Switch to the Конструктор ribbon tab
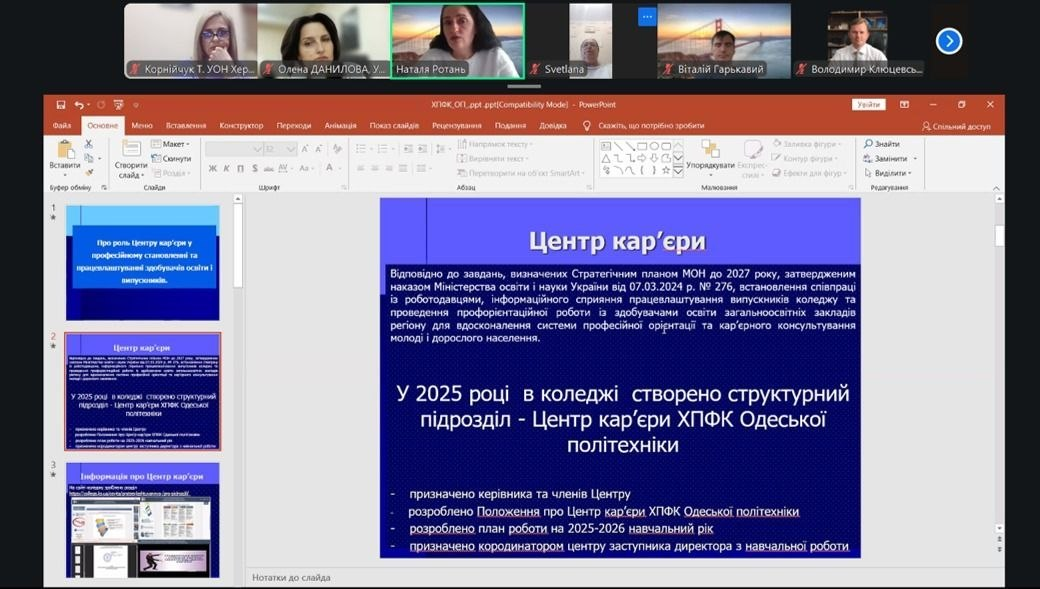The width and height of the screenshot is (1040, 589). [243, 126]
